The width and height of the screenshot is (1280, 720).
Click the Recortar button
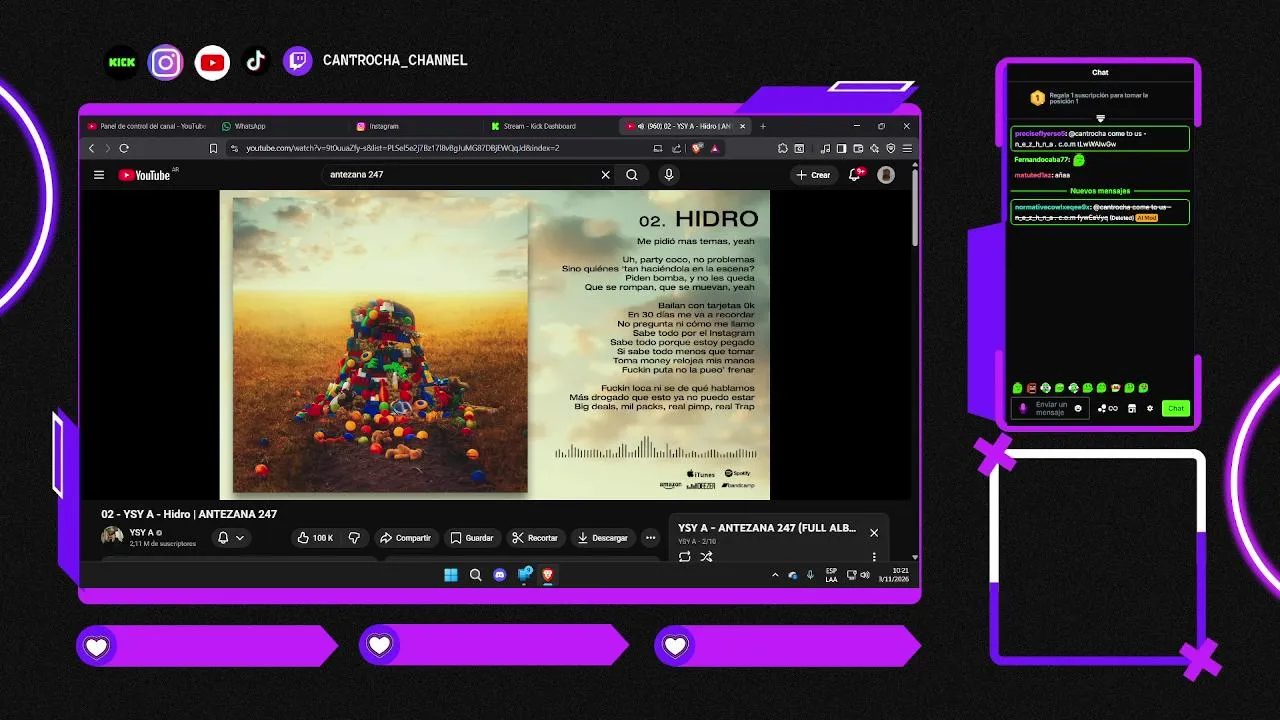535,538
